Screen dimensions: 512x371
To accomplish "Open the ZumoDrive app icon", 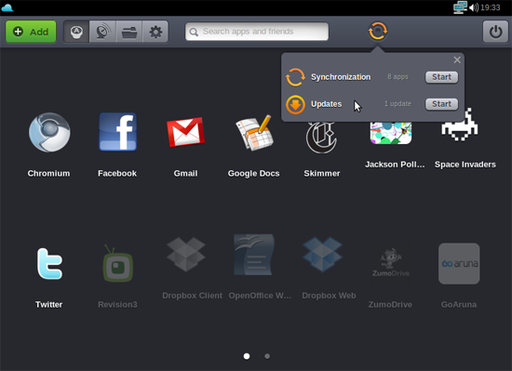I will tap(391, 263).
